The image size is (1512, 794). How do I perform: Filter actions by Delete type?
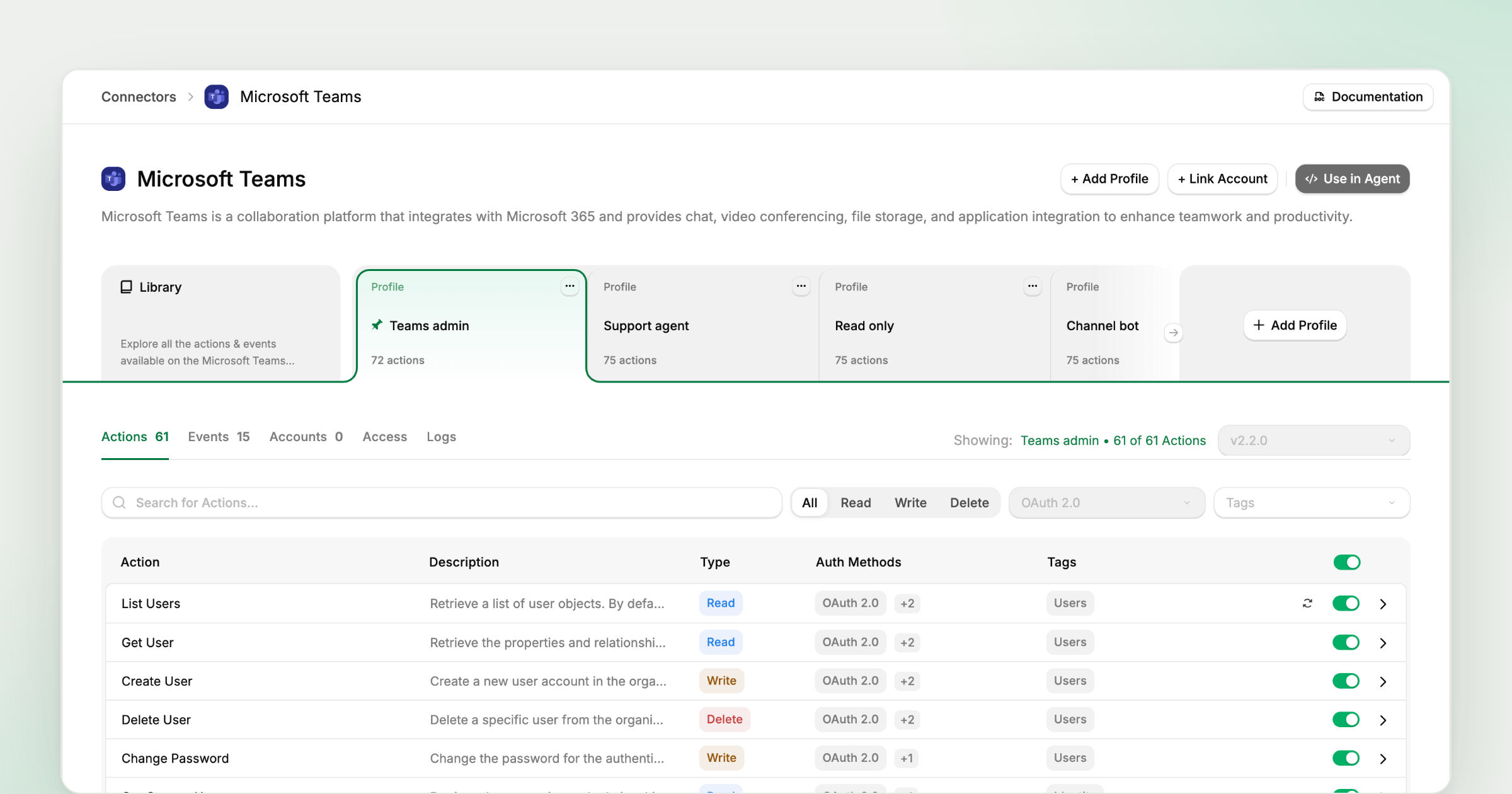969,502
